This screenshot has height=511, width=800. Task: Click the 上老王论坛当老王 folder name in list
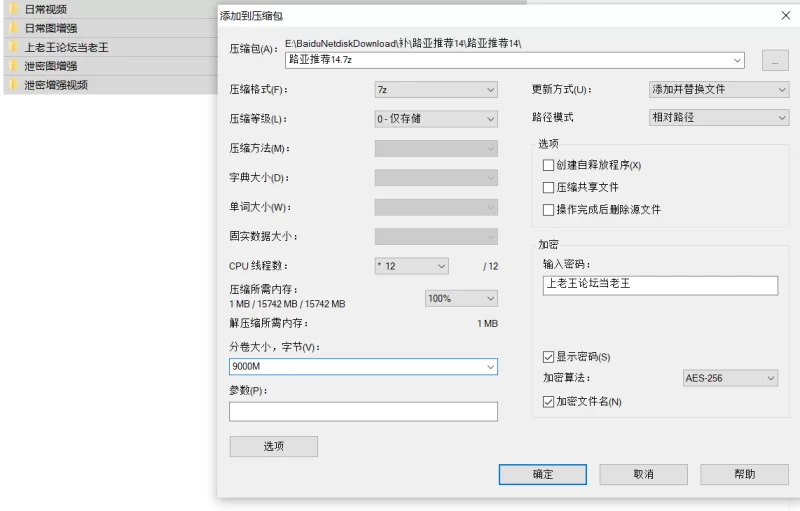click(x=66, y=47)
